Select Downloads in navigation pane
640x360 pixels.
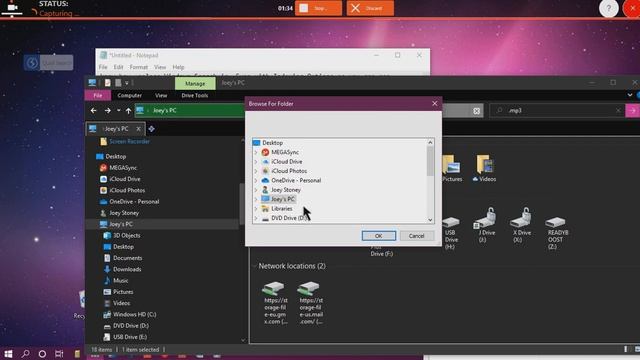127,269
